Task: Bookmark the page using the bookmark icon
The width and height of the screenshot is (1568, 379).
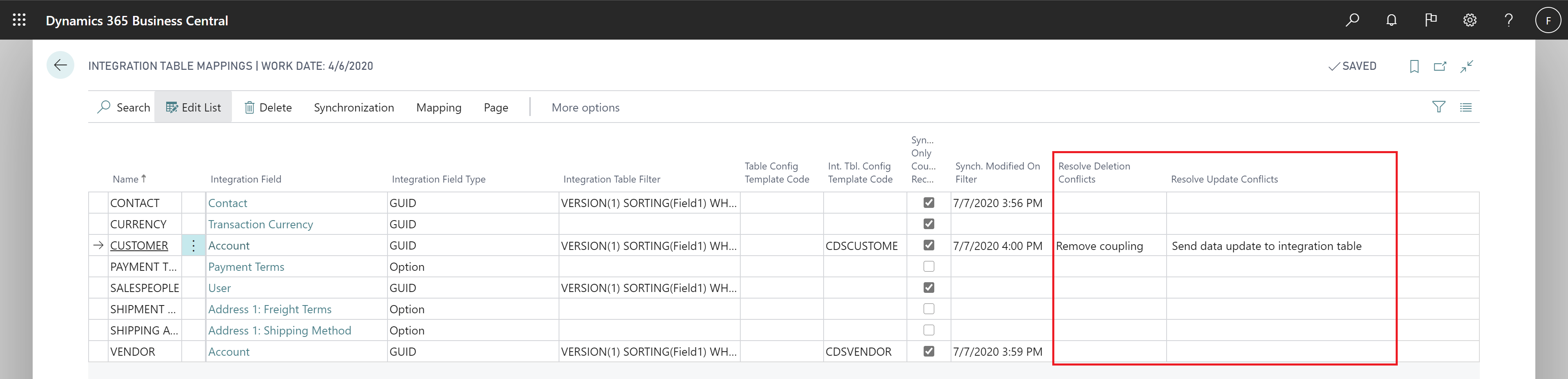Action: pyautogui.click(x=1414, y=66)
